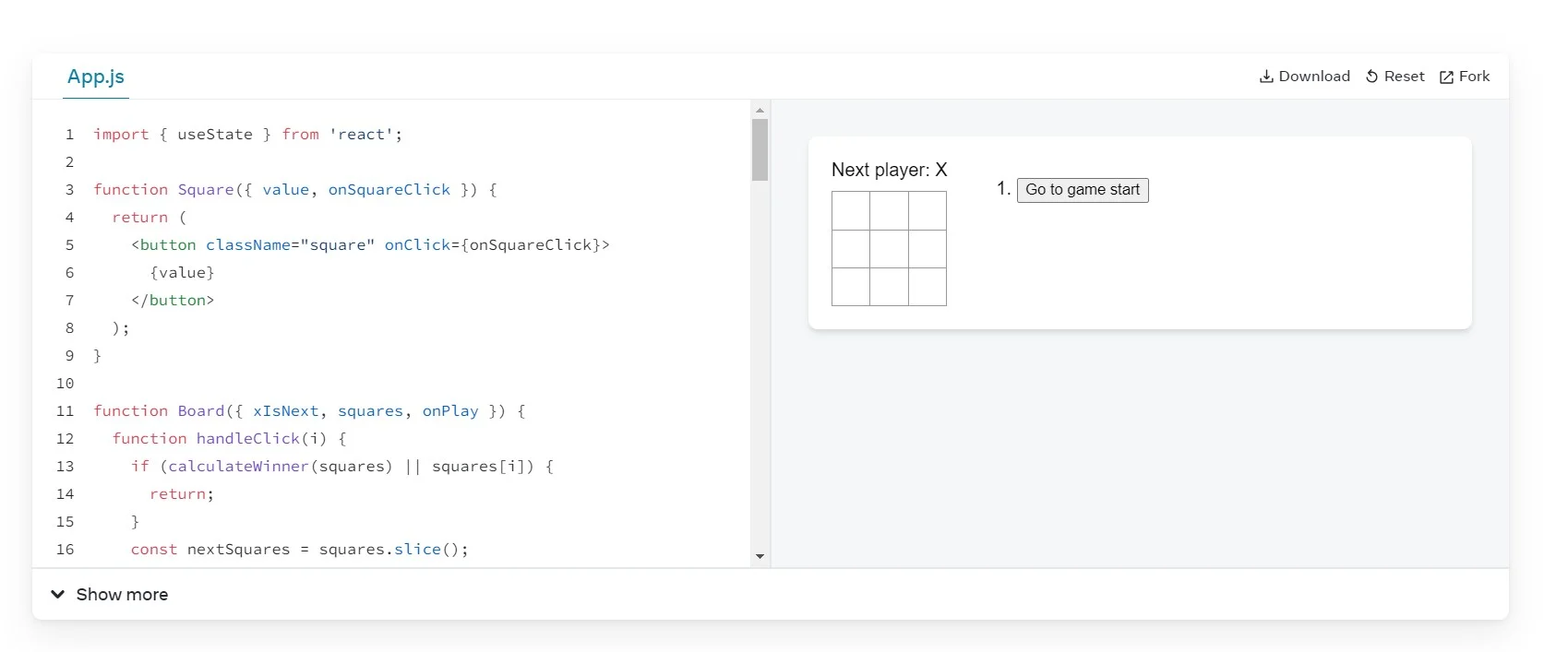Click the top-right square of the game board
1568x652 pixels.
927,211
